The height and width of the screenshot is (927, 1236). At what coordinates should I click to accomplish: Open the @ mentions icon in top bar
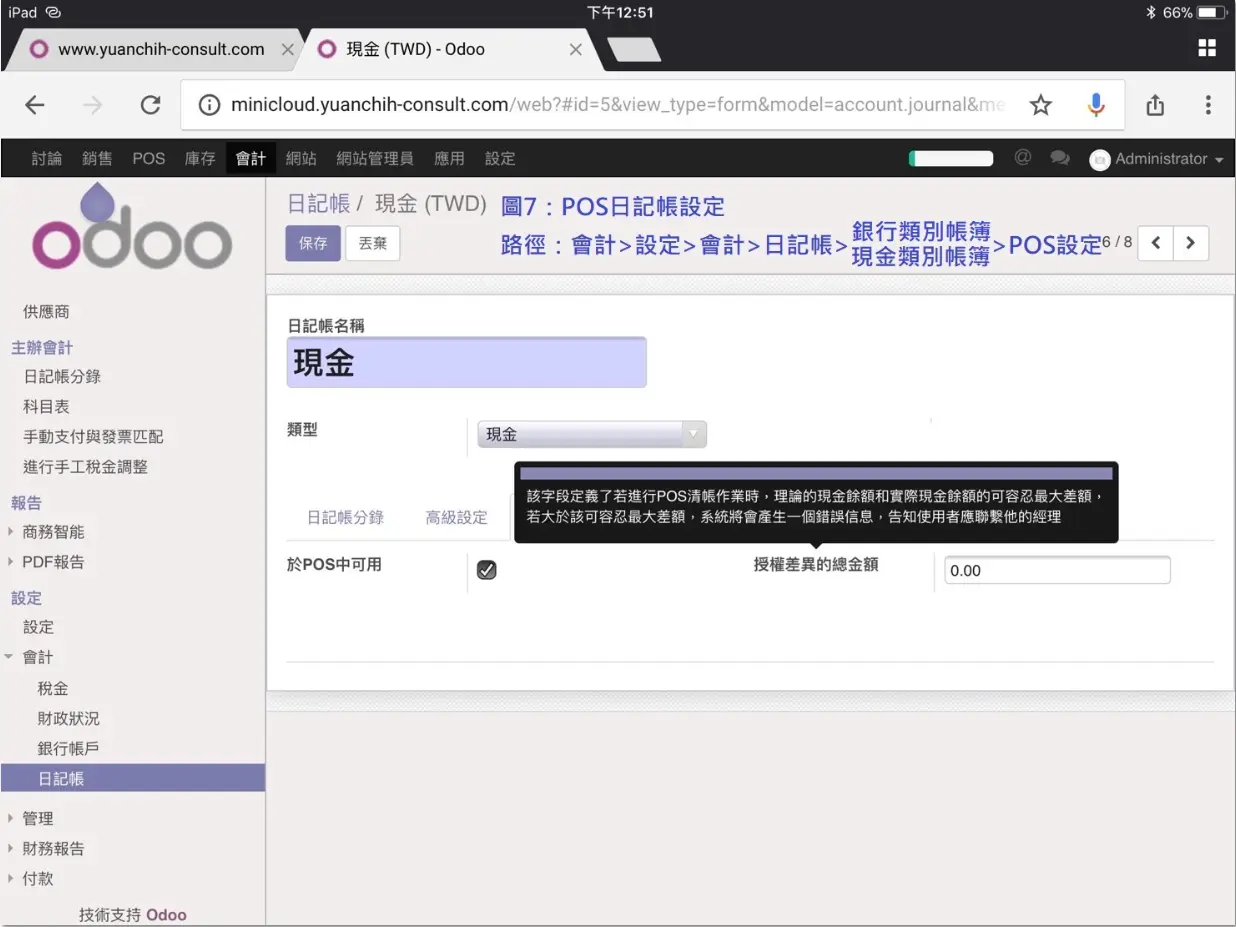[x=1022, y=158]
